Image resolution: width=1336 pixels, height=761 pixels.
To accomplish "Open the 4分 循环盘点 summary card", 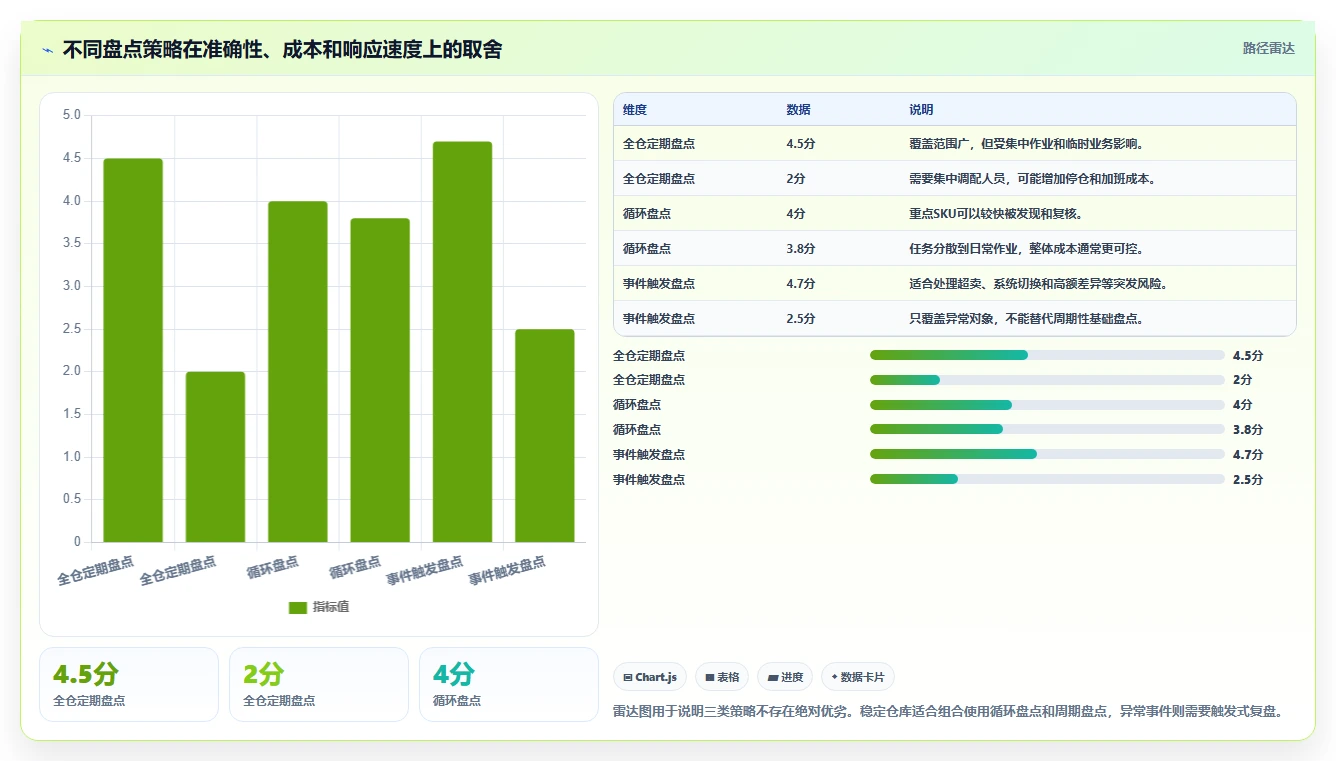I will pos(509,684).
